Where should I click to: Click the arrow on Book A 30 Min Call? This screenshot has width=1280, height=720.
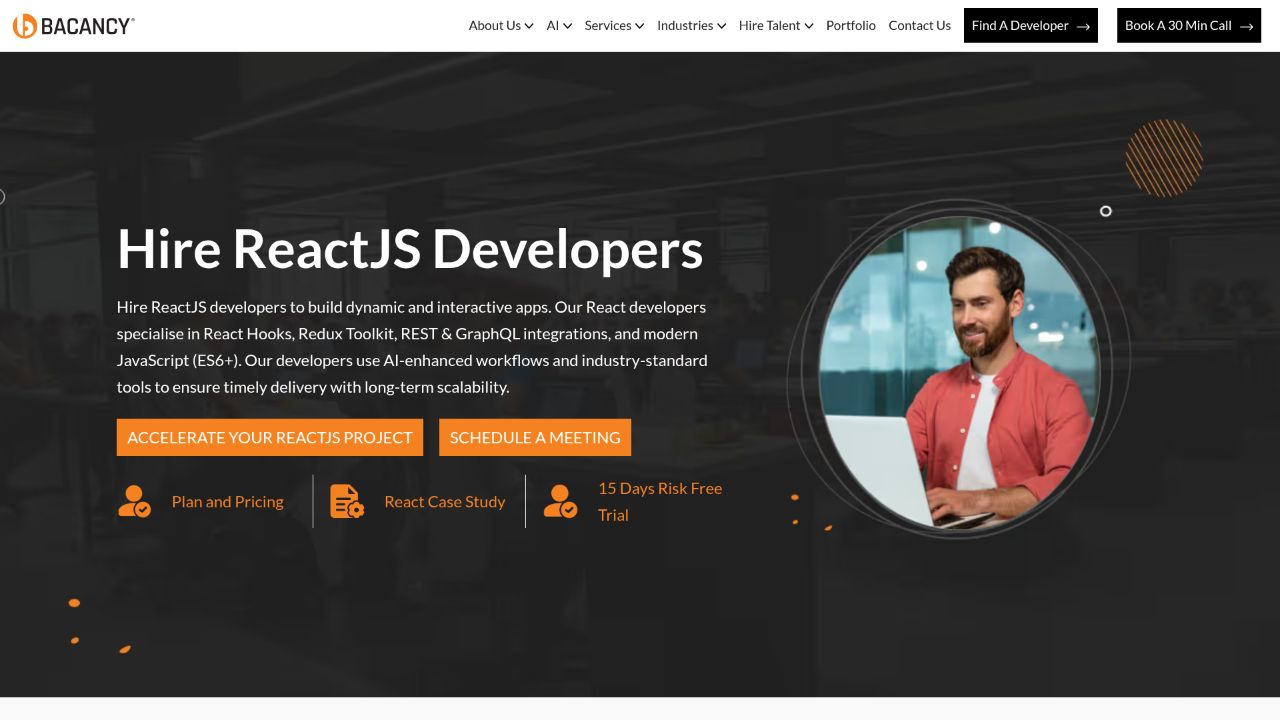[x=1246, y=26]
